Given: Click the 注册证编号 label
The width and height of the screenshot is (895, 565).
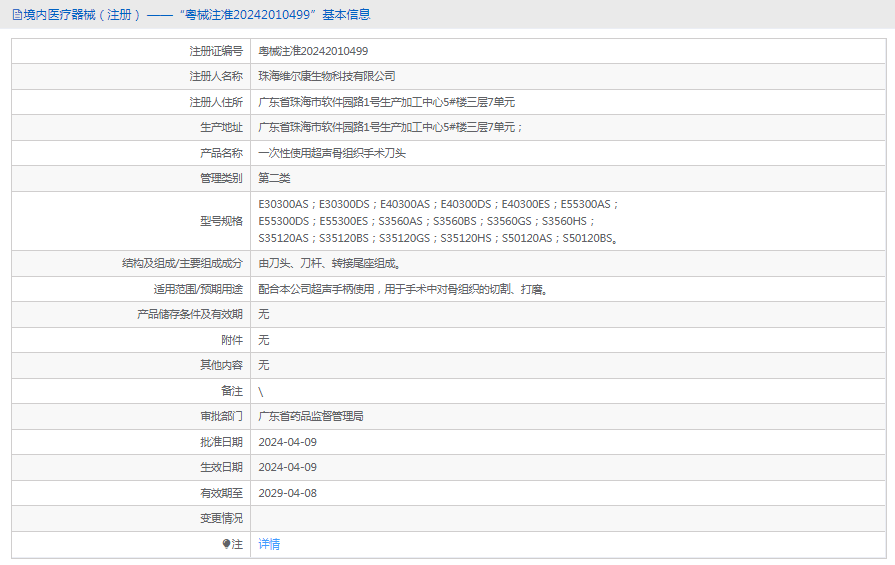Looking at the screenshot, I should [x=216, y=51].
